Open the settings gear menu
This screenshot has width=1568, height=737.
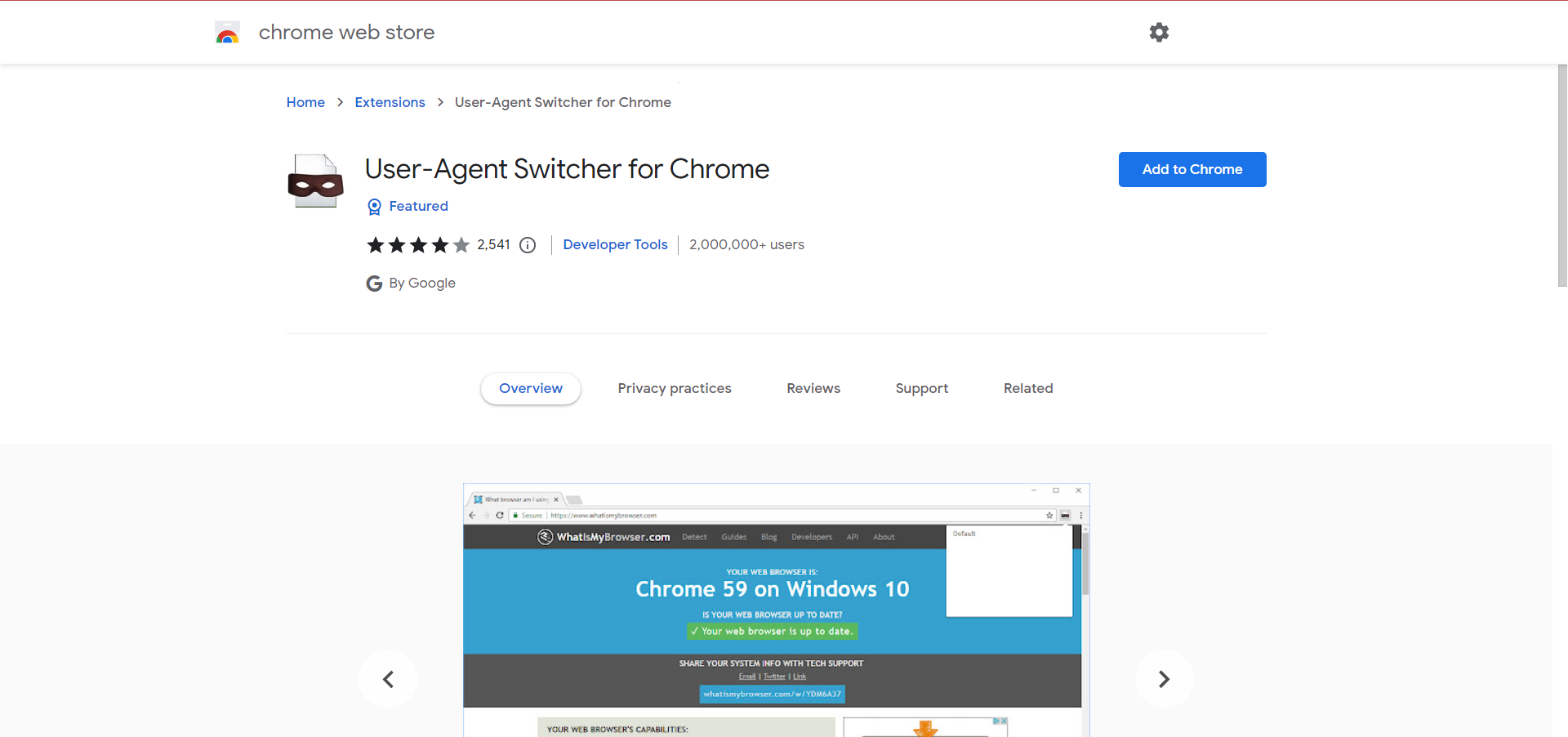[1159, 32]
